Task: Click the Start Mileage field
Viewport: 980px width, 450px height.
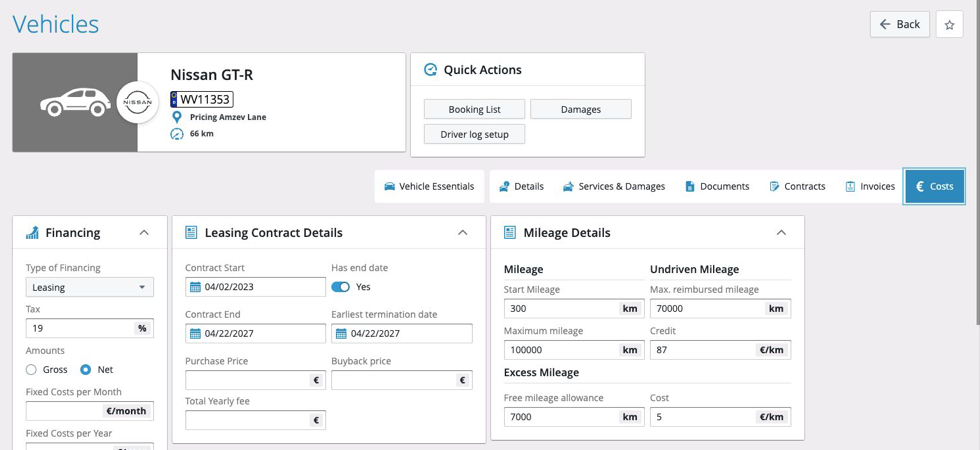Action: click(x=574, y=308)
